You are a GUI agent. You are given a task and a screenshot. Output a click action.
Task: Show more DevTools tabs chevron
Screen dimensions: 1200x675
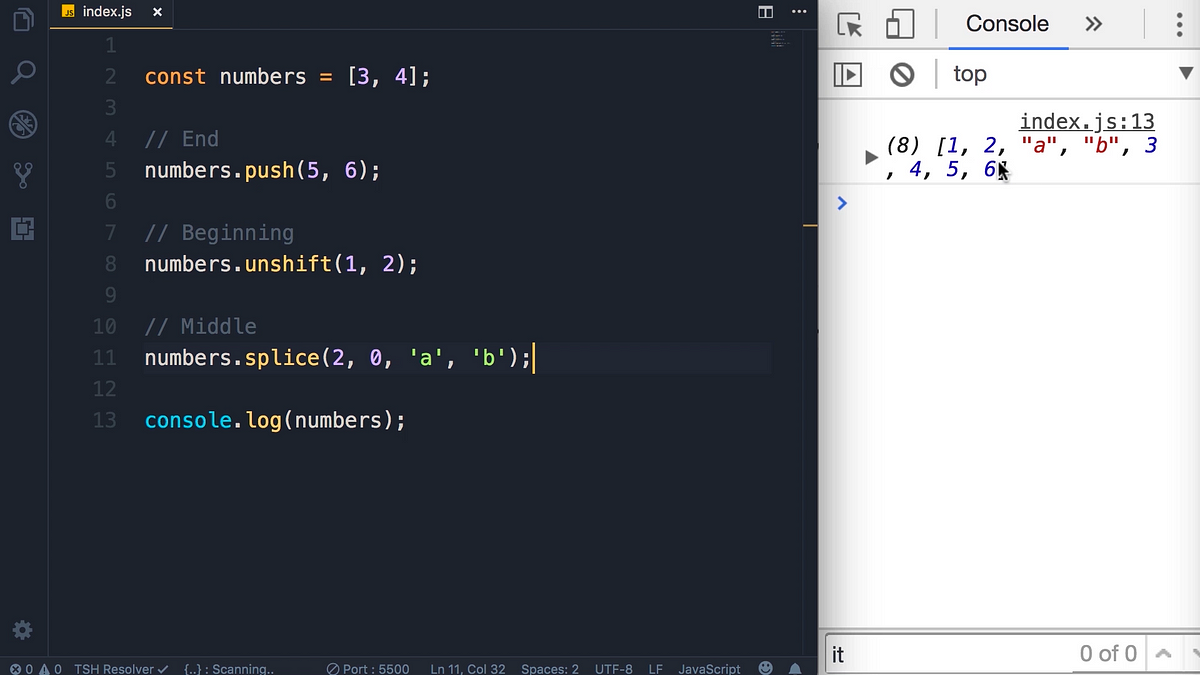1094,24
